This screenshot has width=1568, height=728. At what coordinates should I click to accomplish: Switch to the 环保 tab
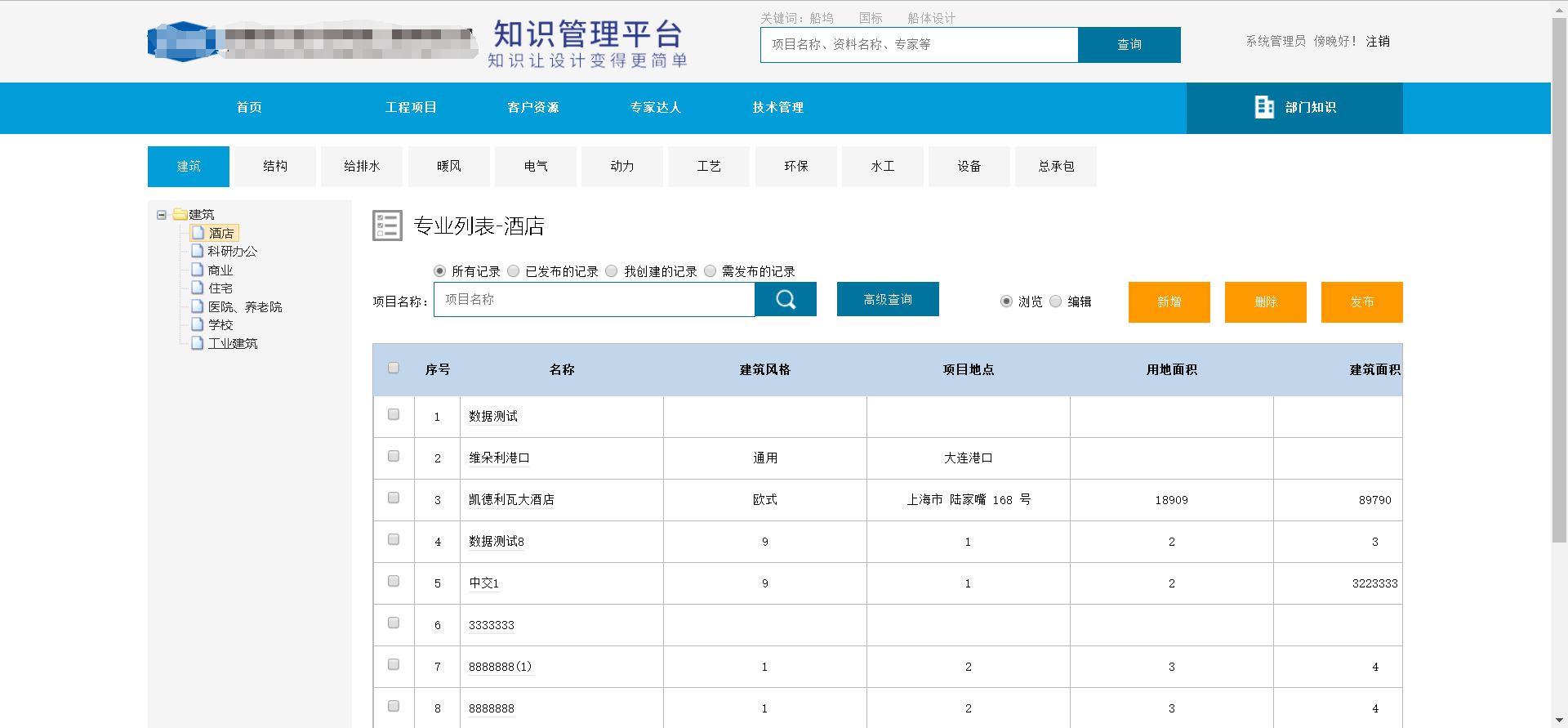point(796,166)
